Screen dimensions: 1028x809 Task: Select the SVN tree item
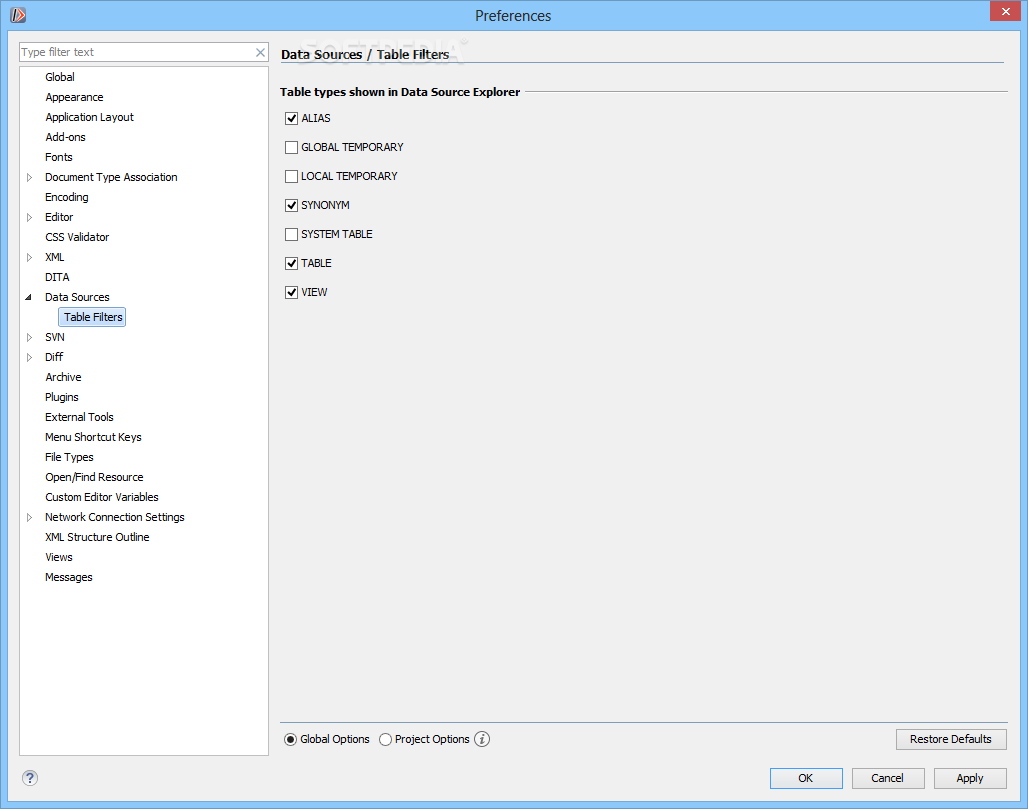coord(54,337)
